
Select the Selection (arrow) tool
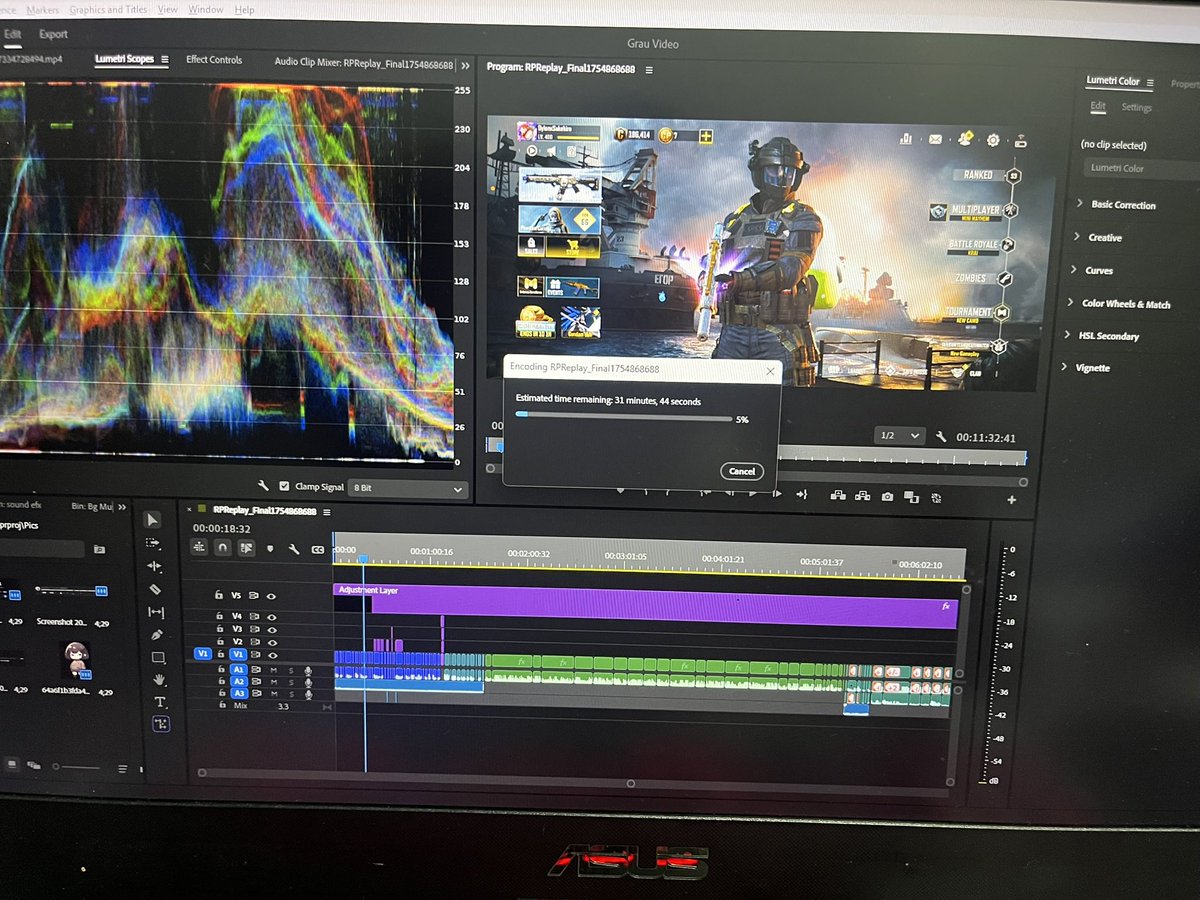(x=152, y=519)
